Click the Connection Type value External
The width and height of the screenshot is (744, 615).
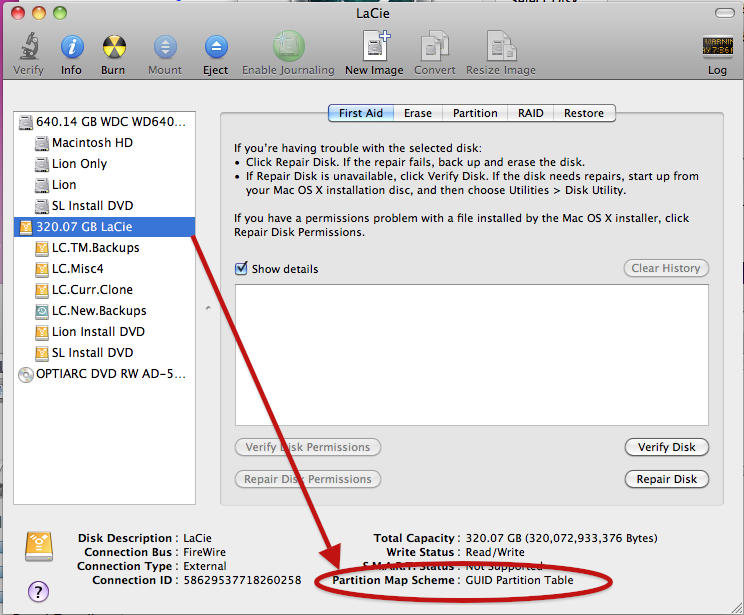pyautogui.click(x=205, y=566)
